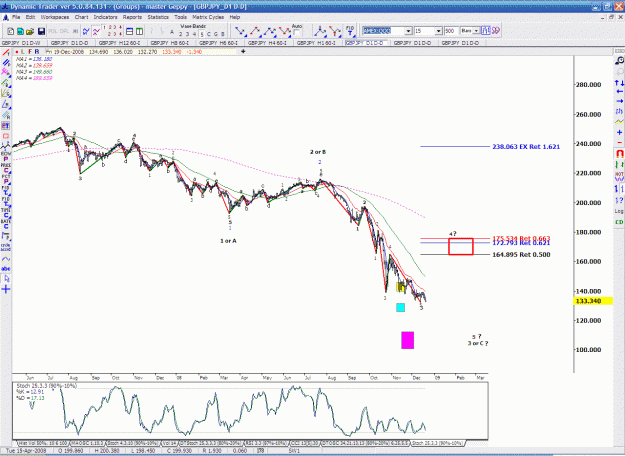This screenshot has width=625, height=456.
Task: Select the blue parallel lines channel tool
Action: tap(6, 63)
